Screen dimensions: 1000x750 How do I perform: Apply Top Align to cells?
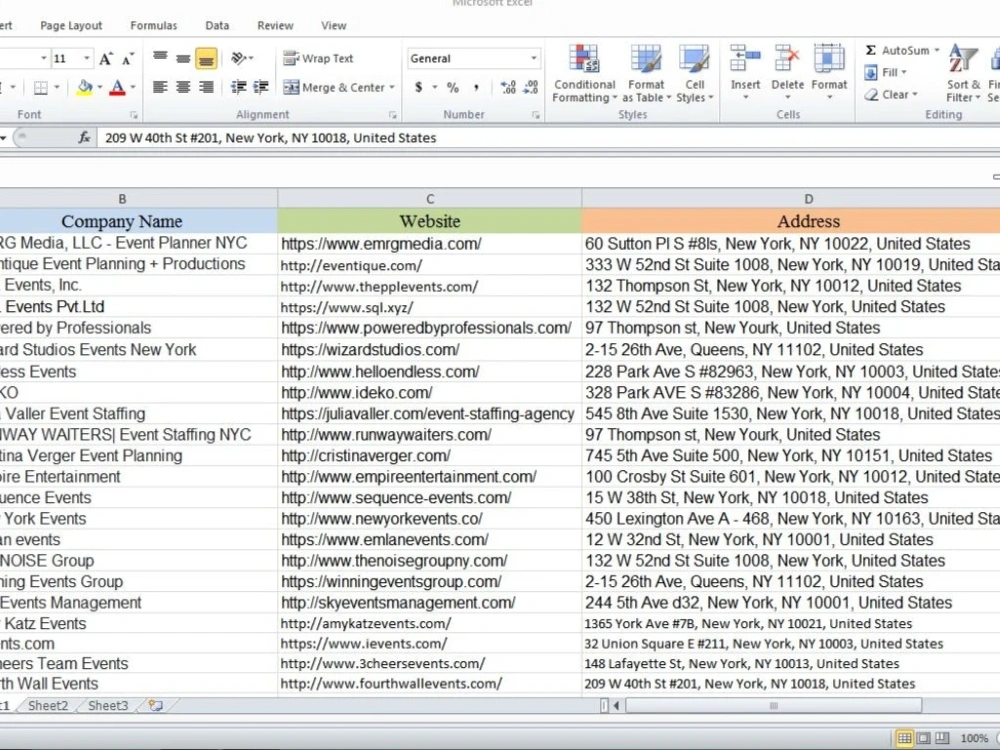coord(160,58)
